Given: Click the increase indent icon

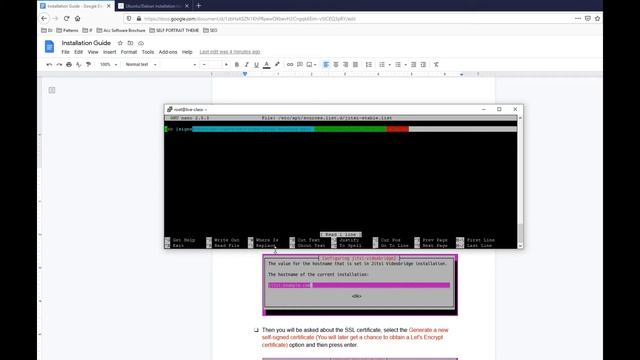Looking at the screenshot, I should (x=423, y=64).
